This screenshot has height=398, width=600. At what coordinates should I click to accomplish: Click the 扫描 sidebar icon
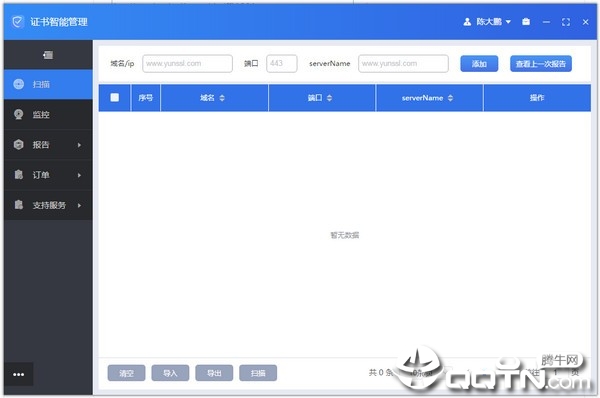[18, 84]
